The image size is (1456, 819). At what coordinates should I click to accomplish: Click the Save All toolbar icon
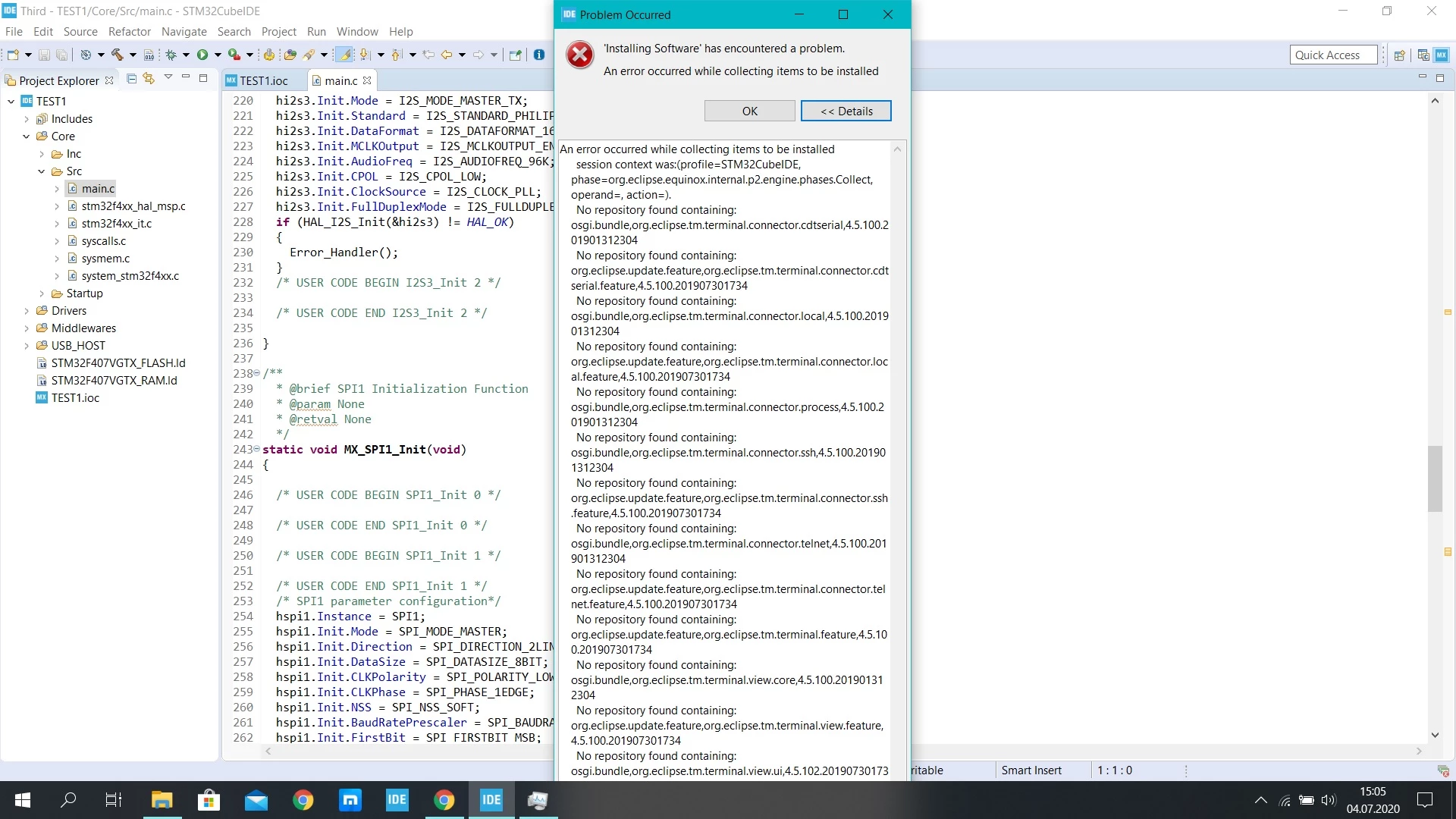tap(62, 55)
